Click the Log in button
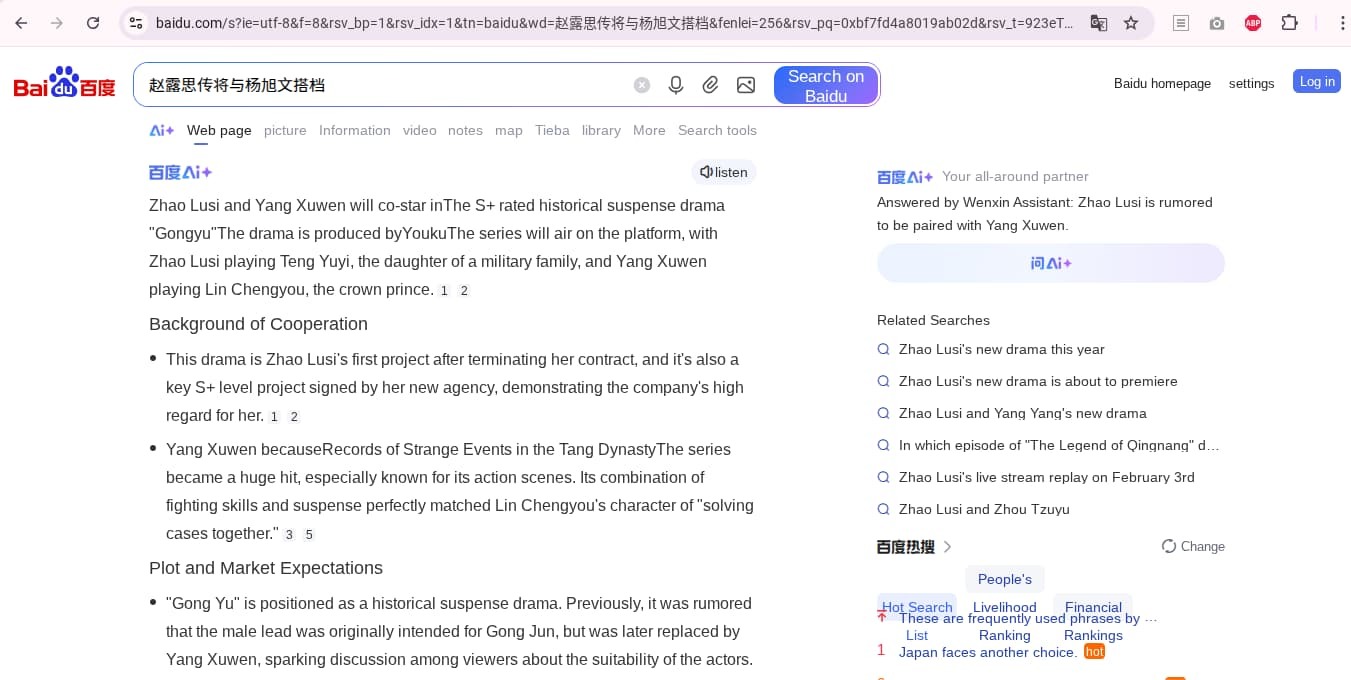Image resolution: width=1351 pixels, height=680 pixels. tap(1317, 82)
